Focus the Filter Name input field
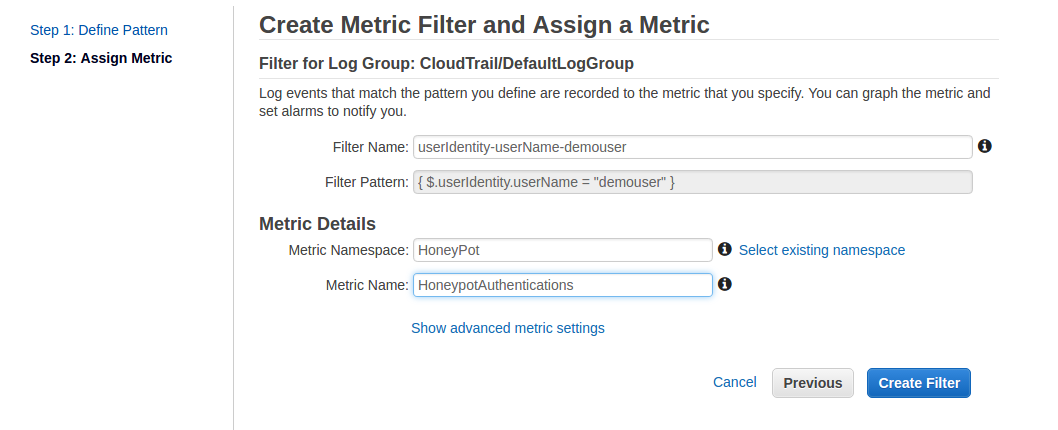1058x430 pixels. (x=692, y=147)
